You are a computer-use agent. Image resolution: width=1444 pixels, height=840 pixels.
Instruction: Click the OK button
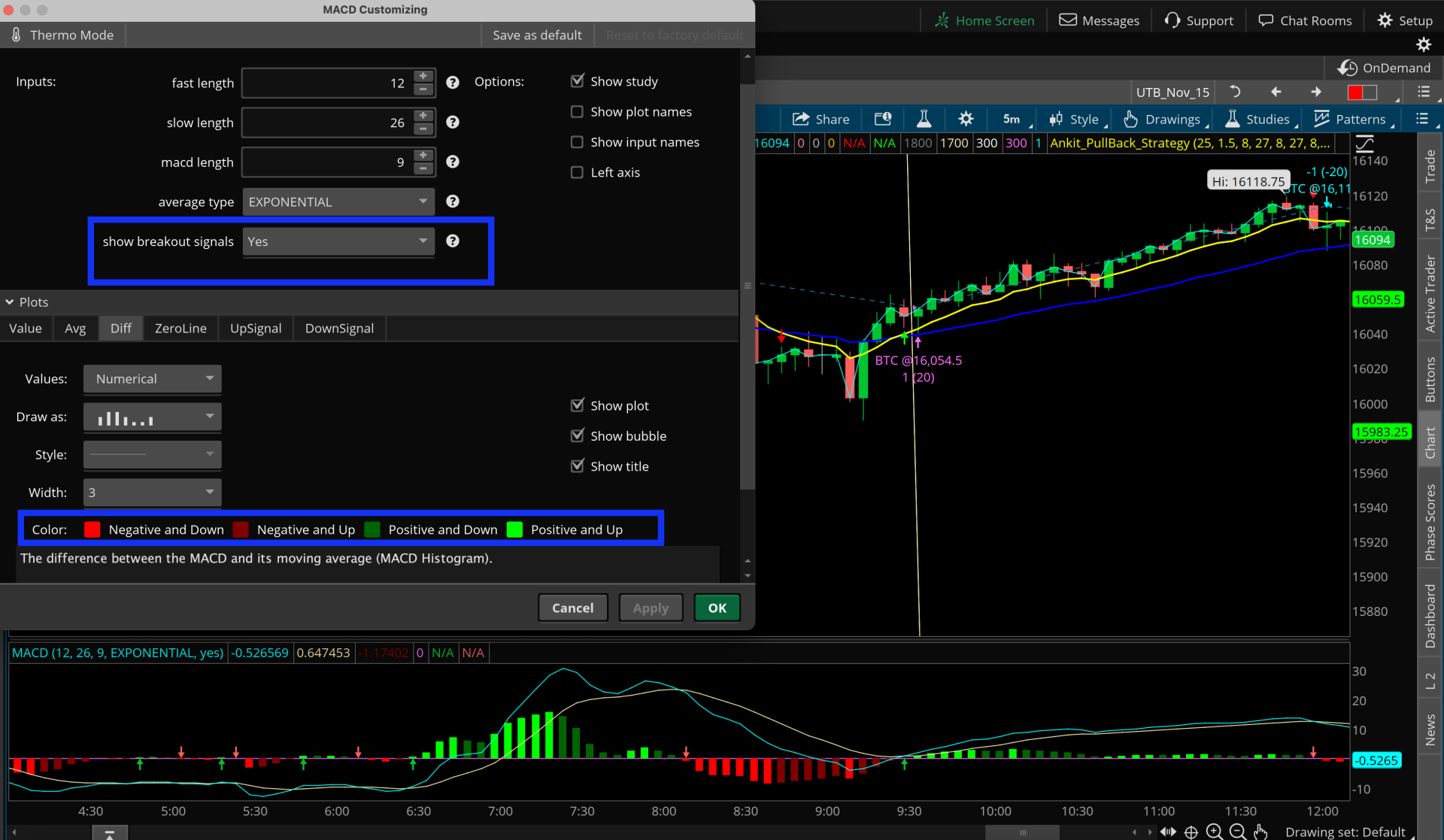coord(717,608)
